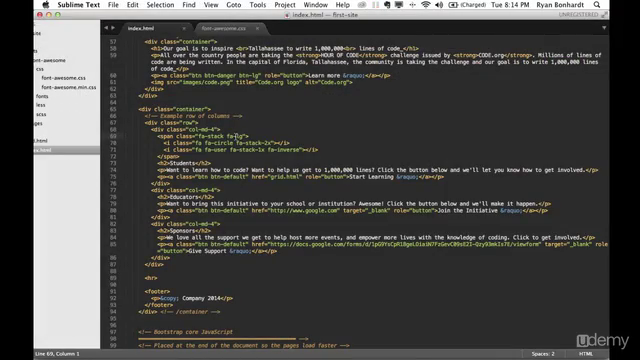Open the Window menu
The height and width of the screenshot is (360, 640).
[x=316, y=5]
